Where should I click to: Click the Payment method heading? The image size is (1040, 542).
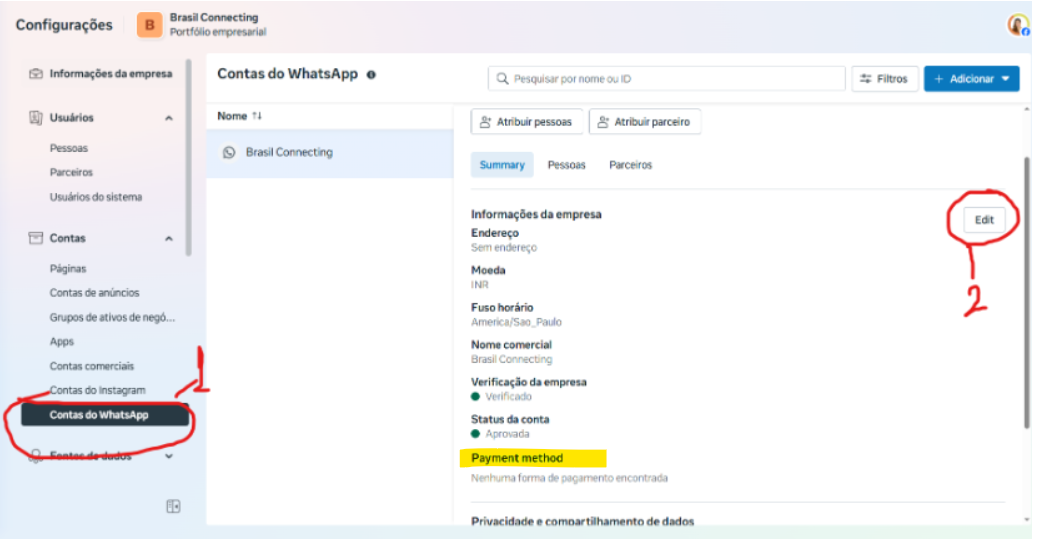click(517, 458)
